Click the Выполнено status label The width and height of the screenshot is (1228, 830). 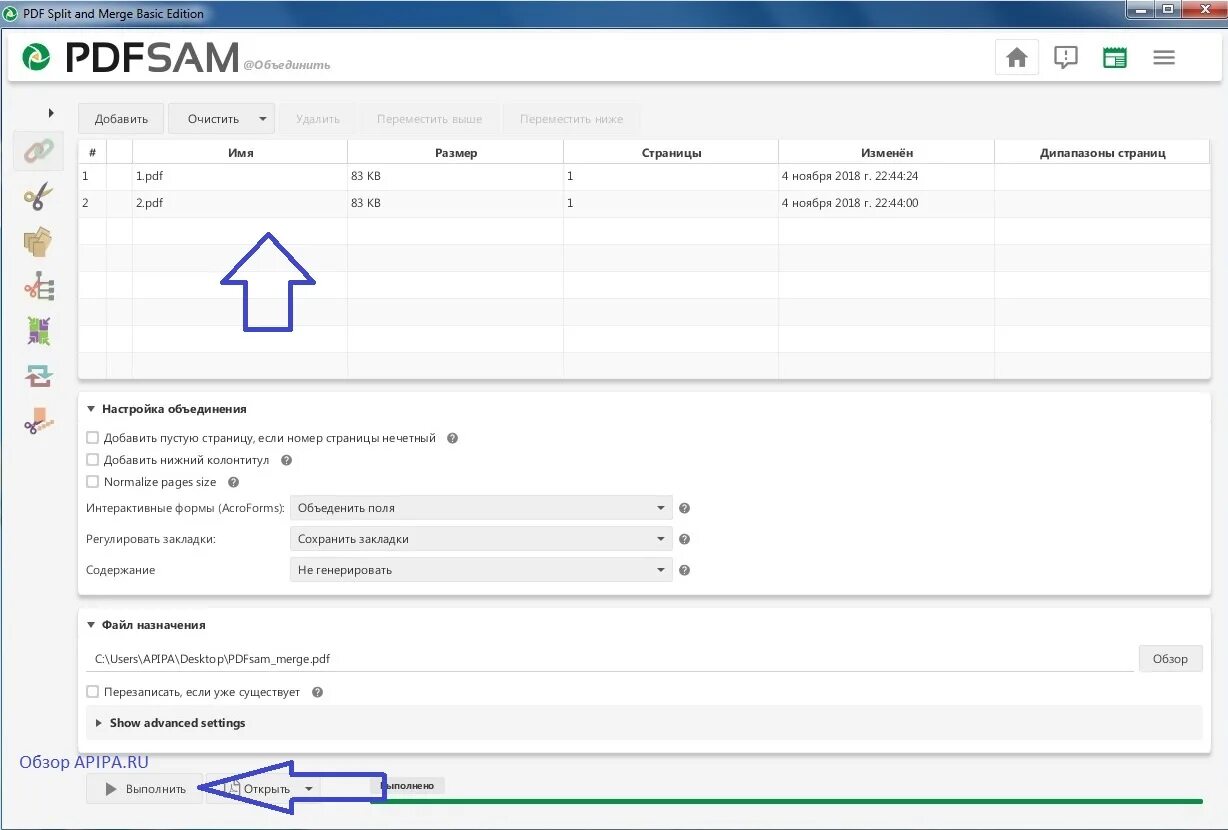(407, 786)
